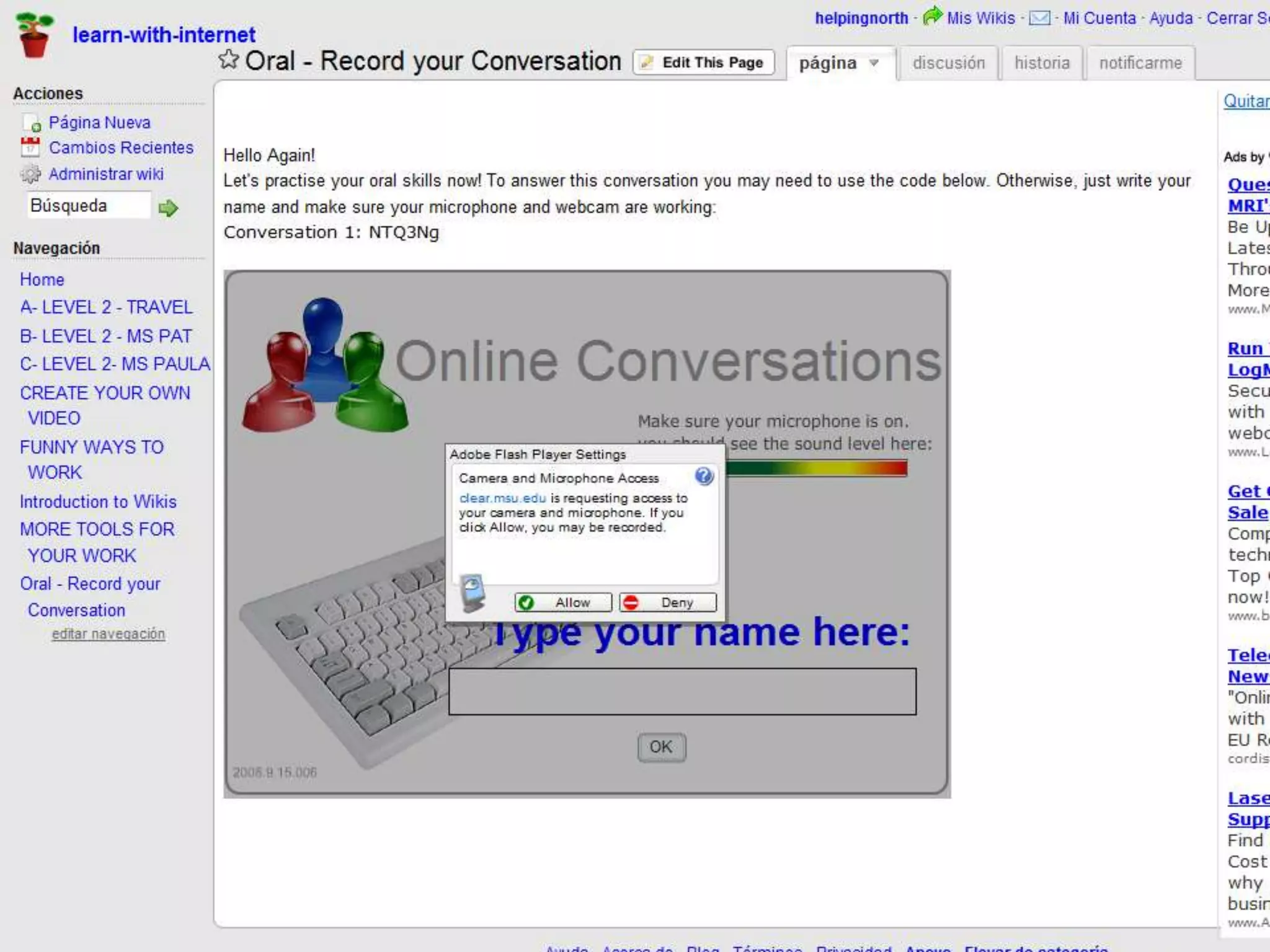The width and height of the screenshot is (1270, 952).
Task: Open the historia tab
Action: tap(1042, 63)
